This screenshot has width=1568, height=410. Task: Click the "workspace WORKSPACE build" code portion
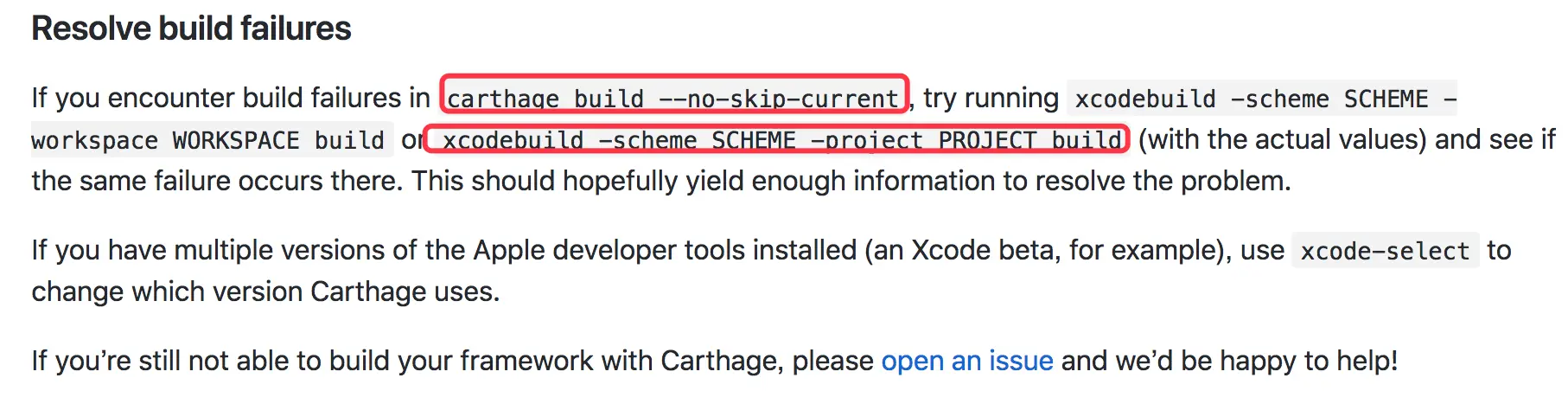[207, 140]
